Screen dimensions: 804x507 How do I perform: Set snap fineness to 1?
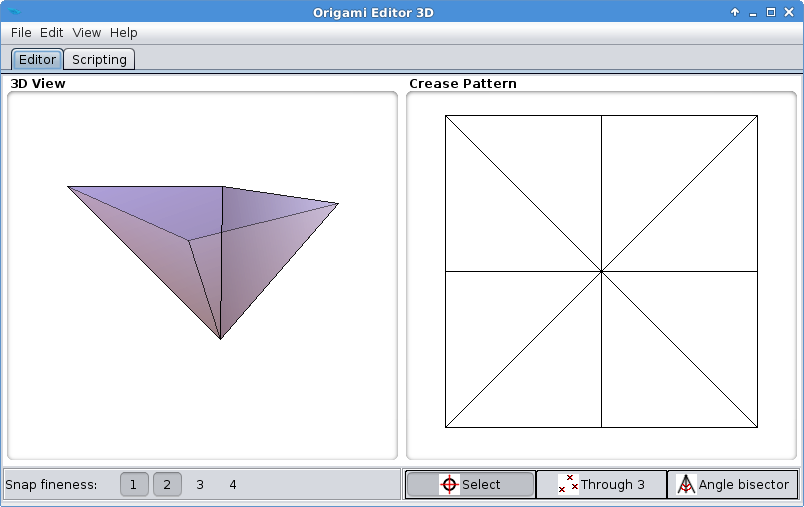(x=134, y=485)
